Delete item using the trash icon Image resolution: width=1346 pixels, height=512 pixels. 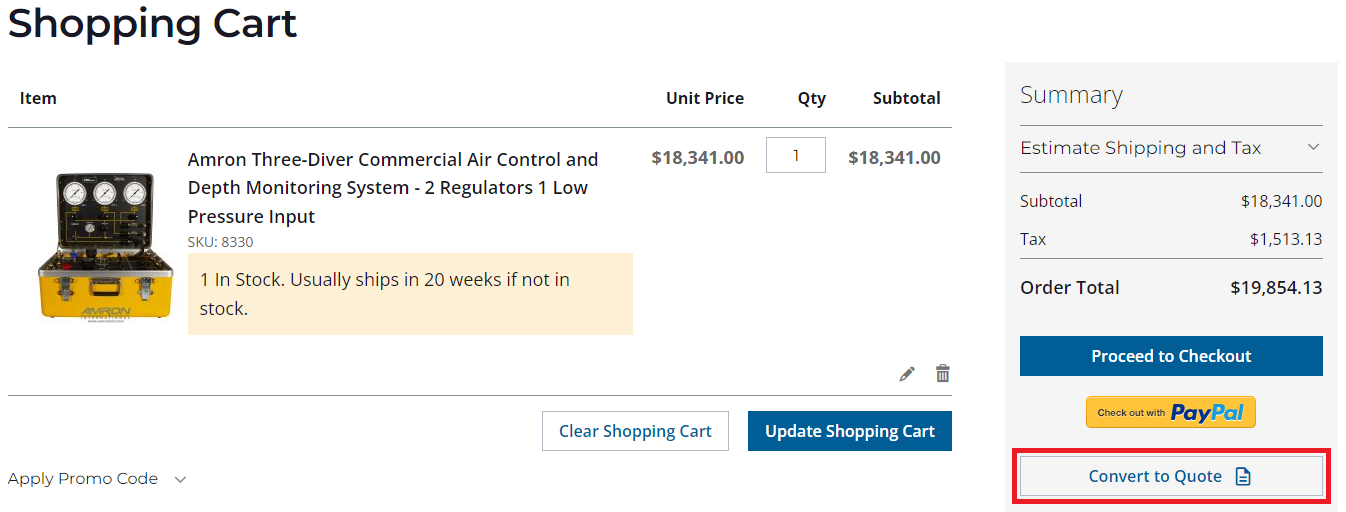click(942, 374)
